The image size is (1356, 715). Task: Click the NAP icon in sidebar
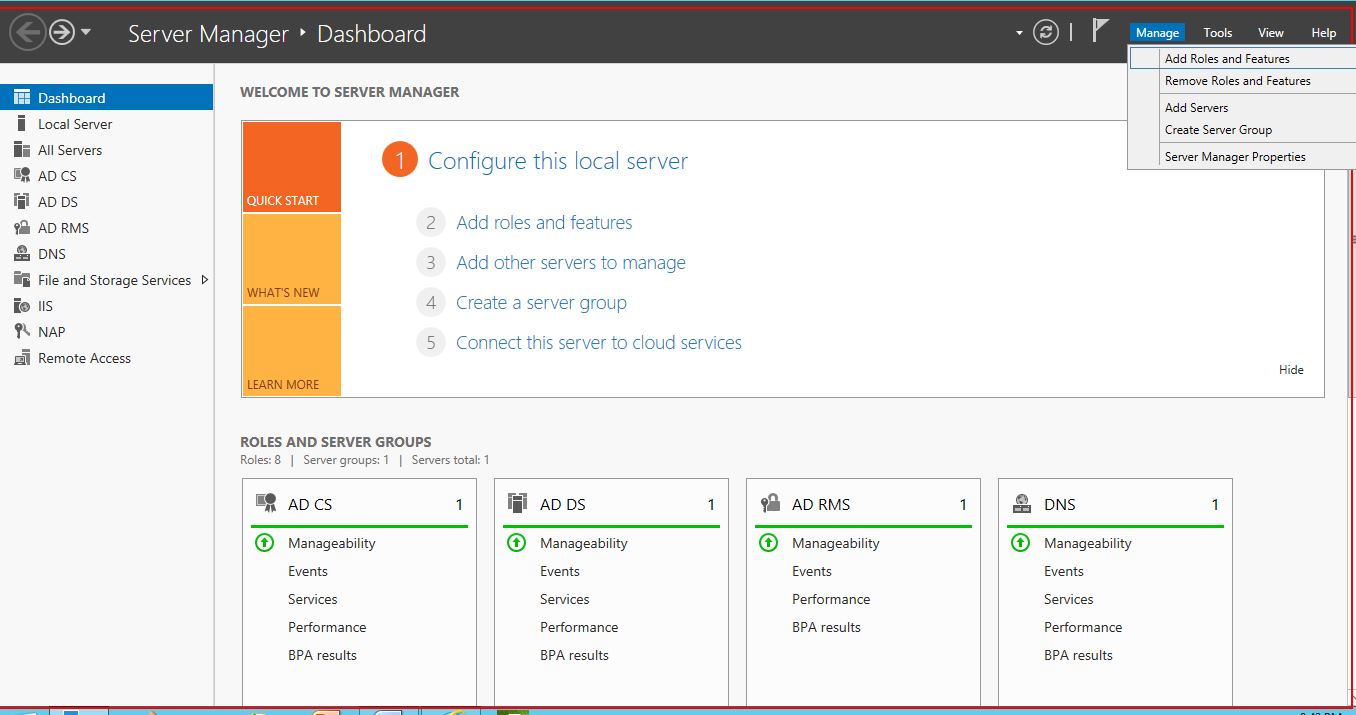click(22, 332)
